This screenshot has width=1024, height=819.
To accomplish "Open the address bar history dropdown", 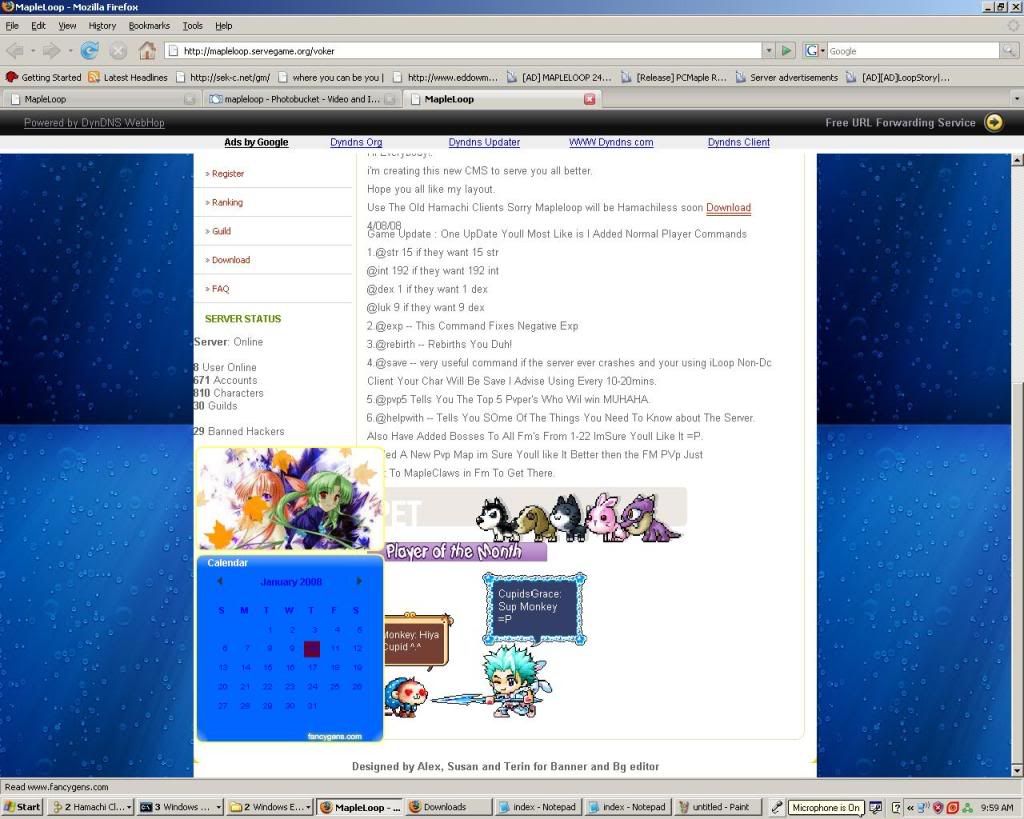I will pyautogui.click(x=767, y=50).
